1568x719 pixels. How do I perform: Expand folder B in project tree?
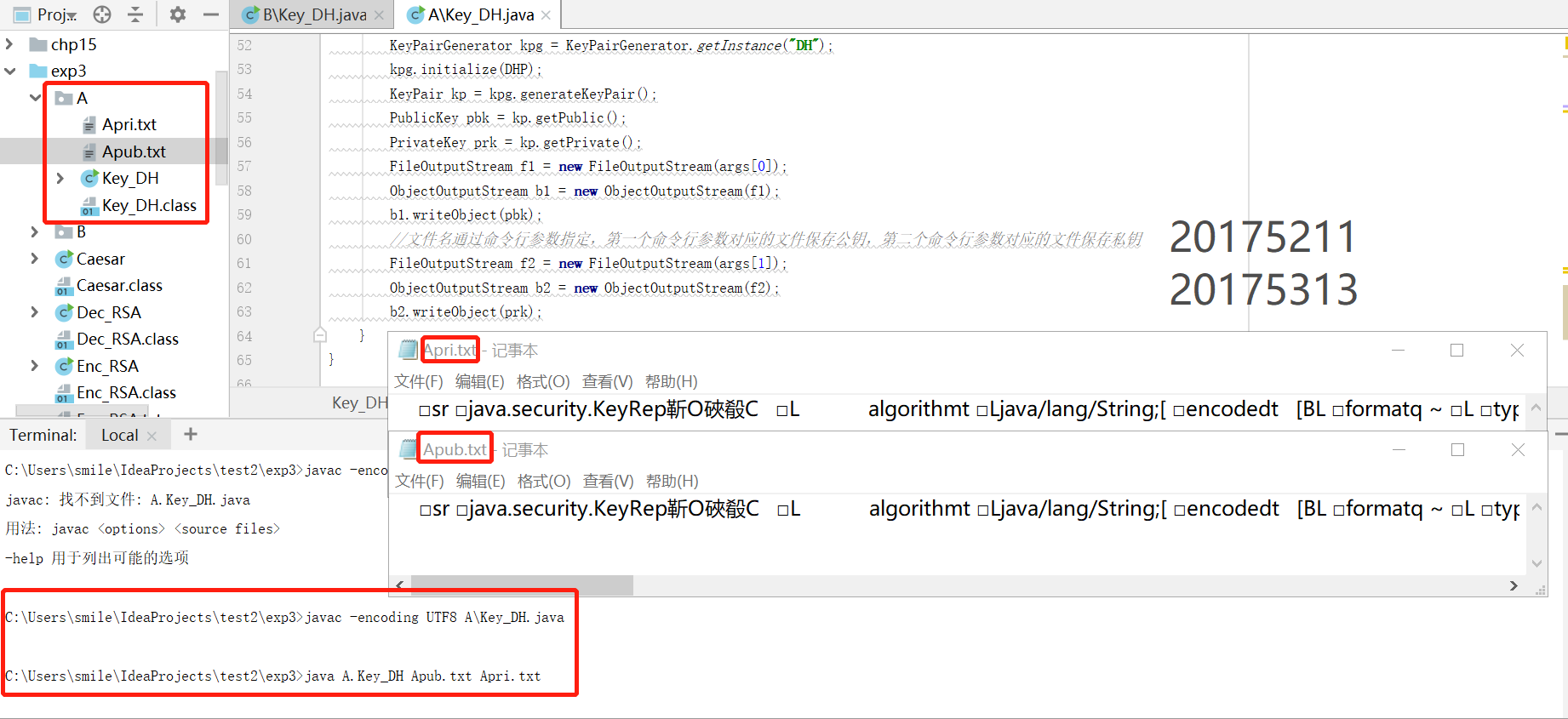(35, 231)
